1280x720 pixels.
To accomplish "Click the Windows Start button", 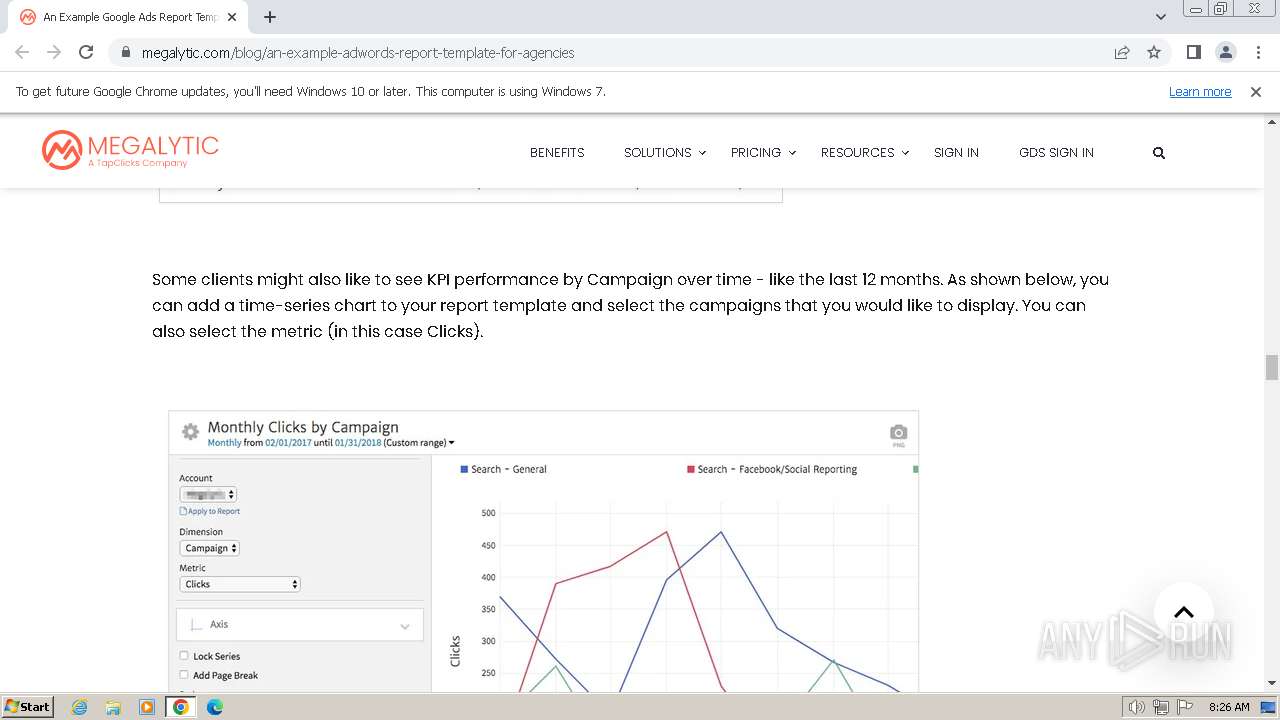I will 28,707.
